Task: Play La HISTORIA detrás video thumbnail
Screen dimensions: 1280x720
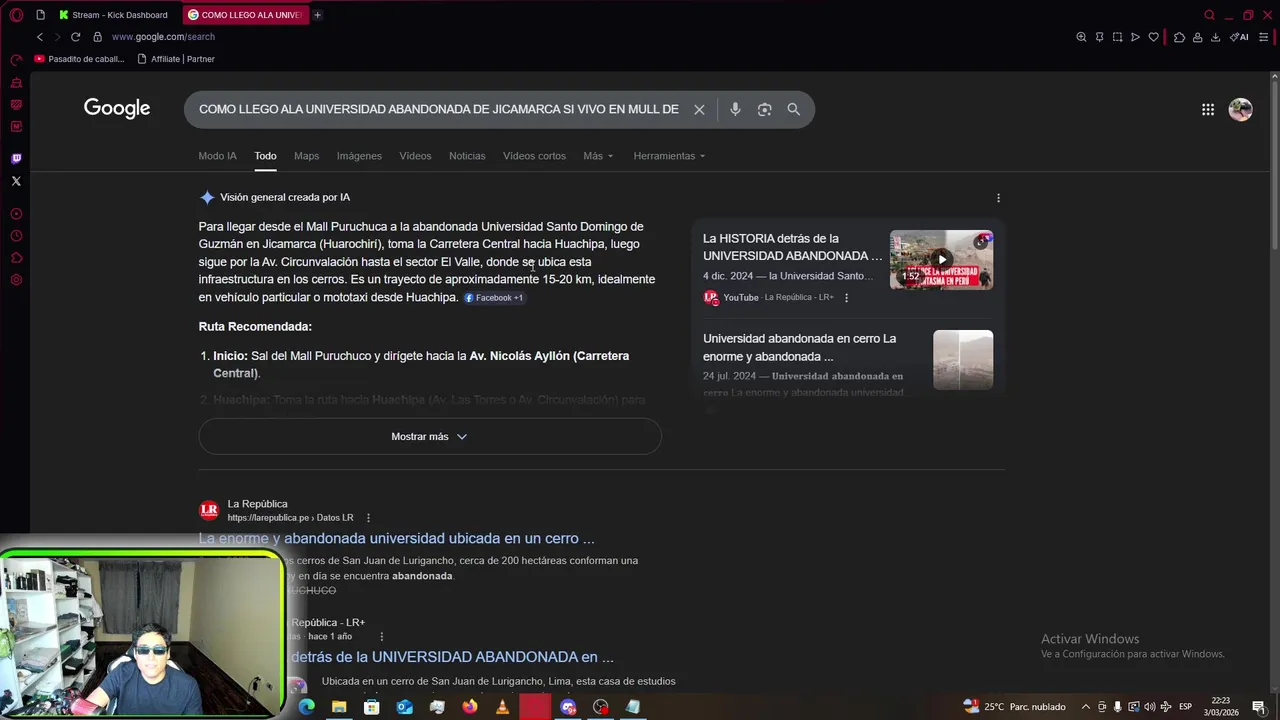Action: [x=941, y=259]
